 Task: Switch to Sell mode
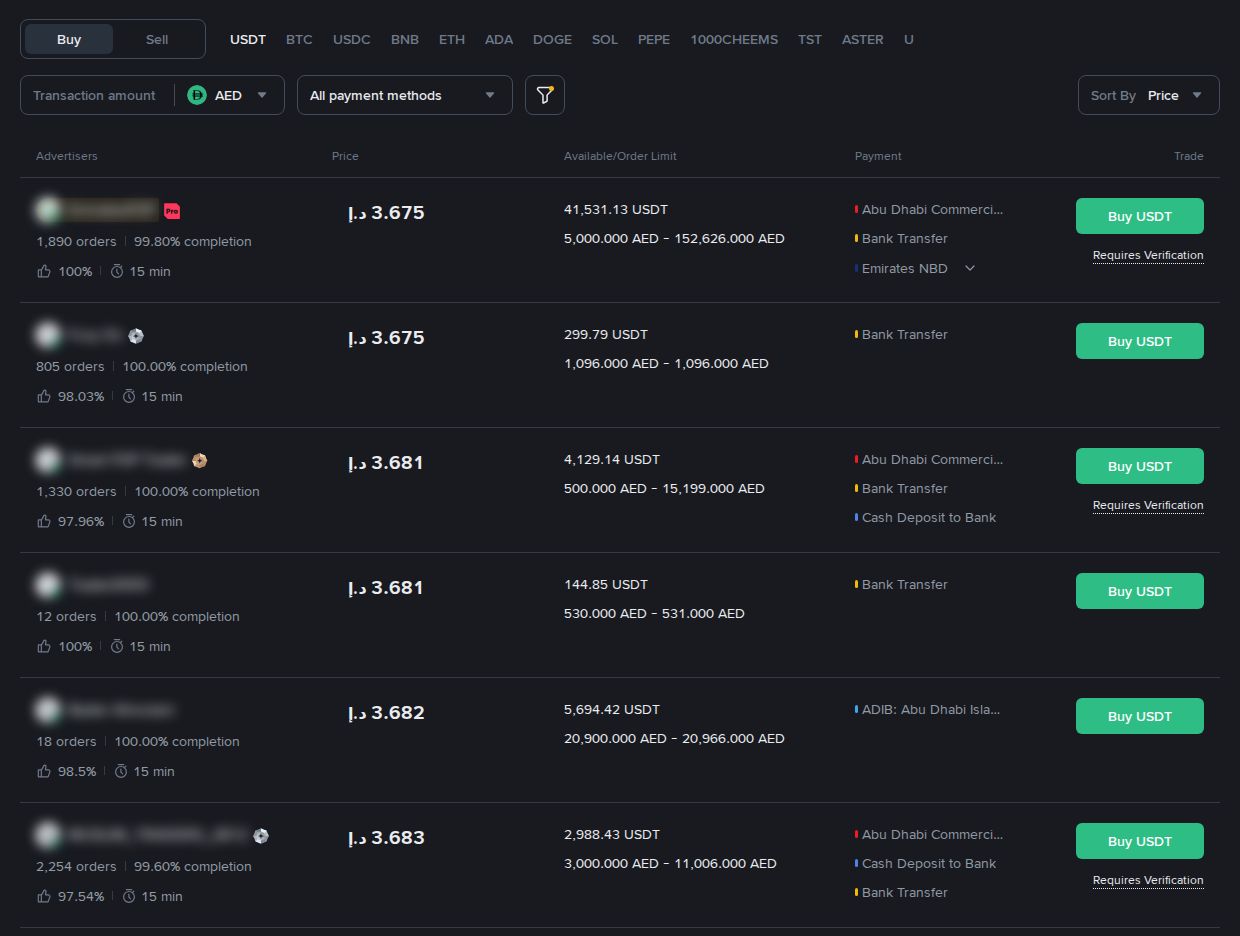point(157,39)
